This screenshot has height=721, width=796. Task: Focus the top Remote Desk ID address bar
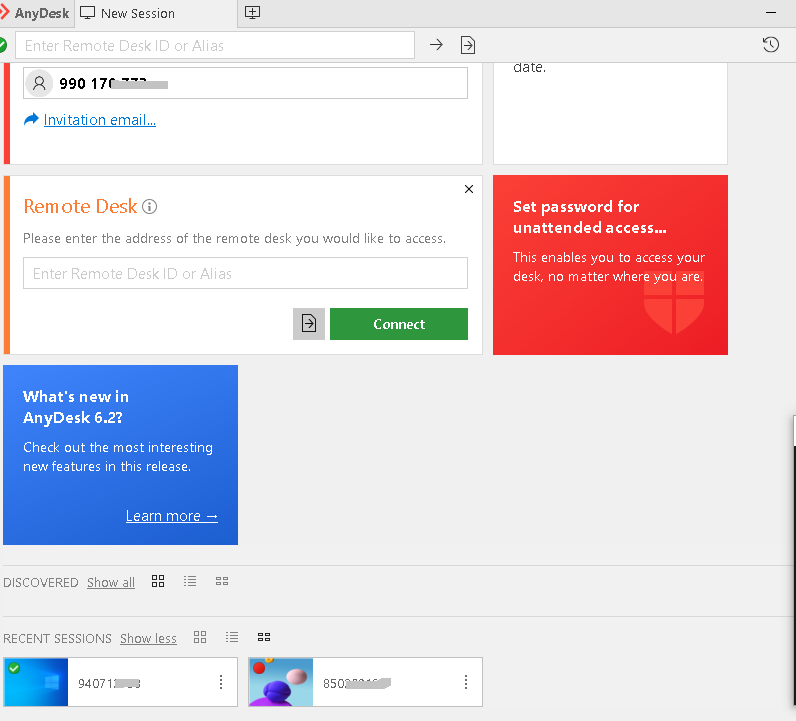215,45
